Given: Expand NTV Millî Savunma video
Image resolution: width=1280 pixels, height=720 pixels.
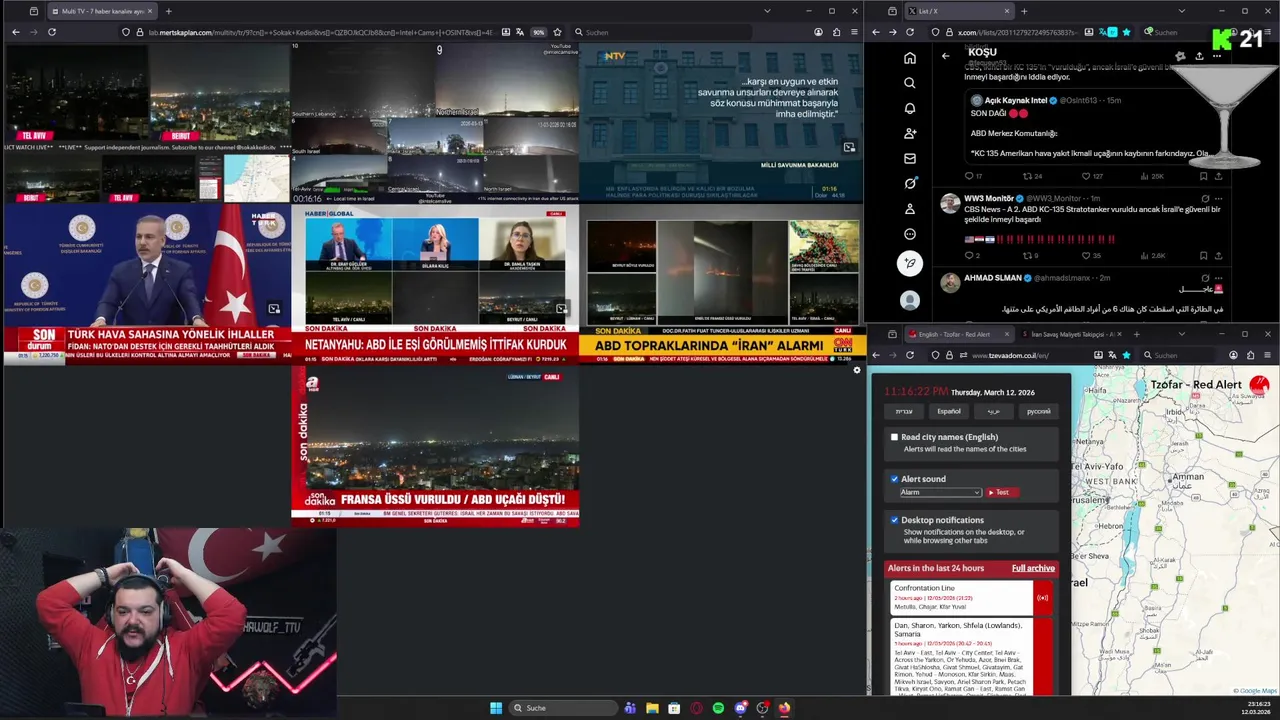Looking at the screenshot, I should [x=849, y=147].
